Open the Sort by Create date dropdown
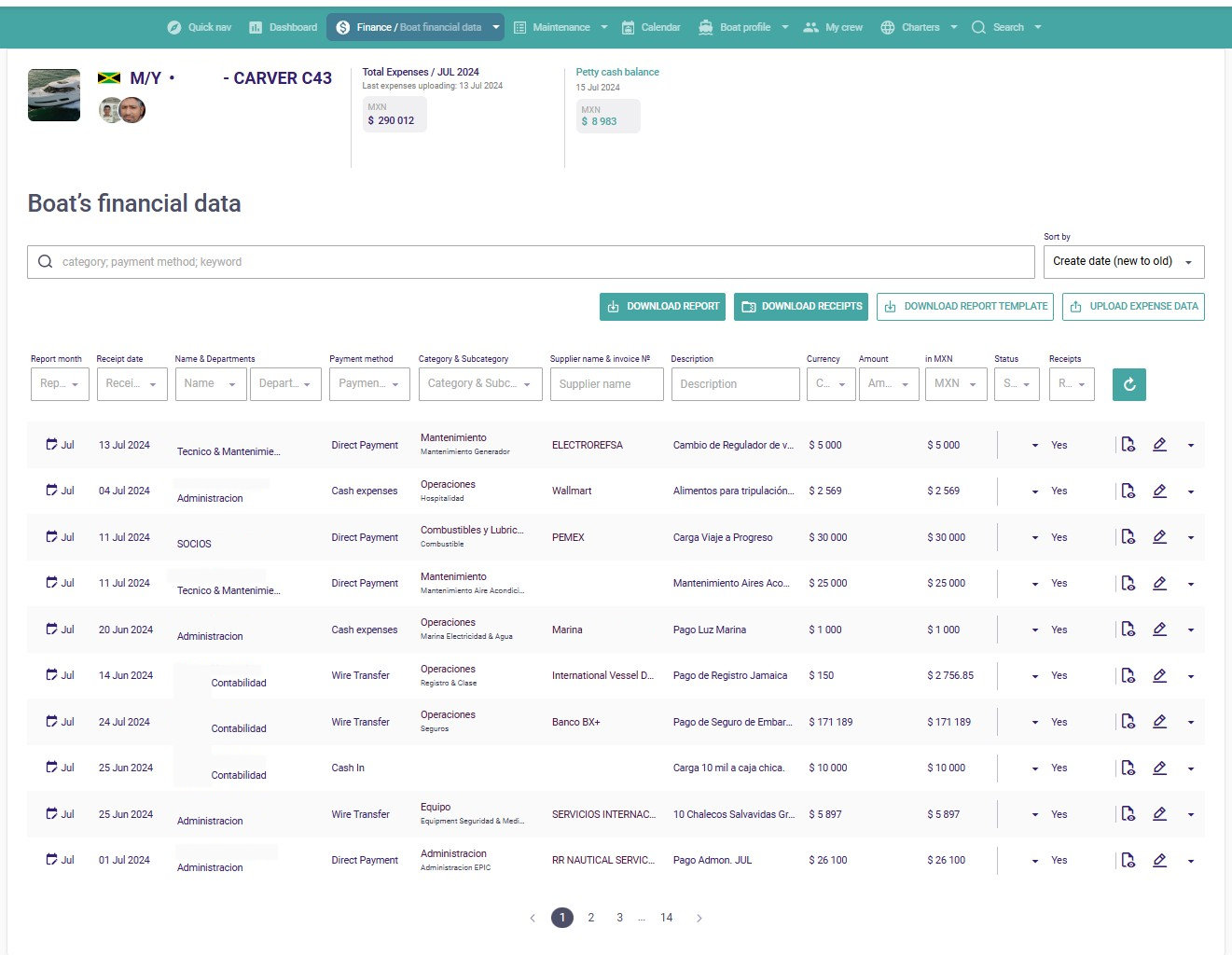Viewport: 1232px width, 955px height. coord(1124,262)
